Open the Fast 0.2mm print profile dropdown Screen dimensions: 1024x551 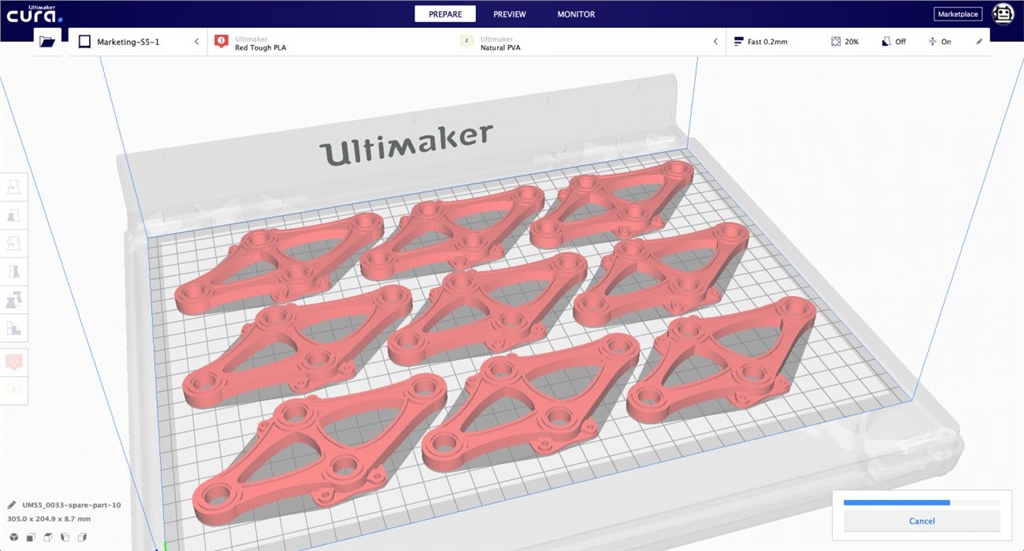point(772,42)
